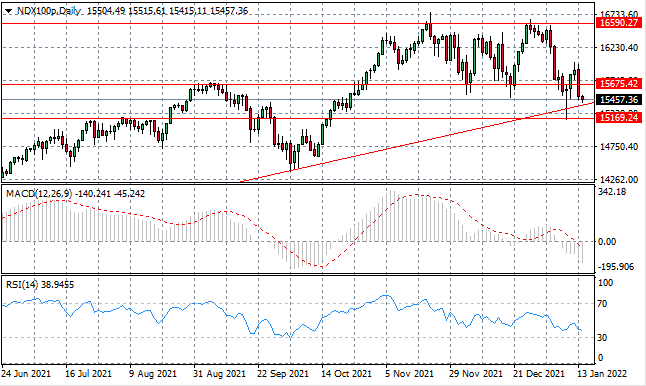The width and height of the screenshot is (646, 386).
Task: Click the 14 Oct 2021 date label
Action: tap(346, 374)
